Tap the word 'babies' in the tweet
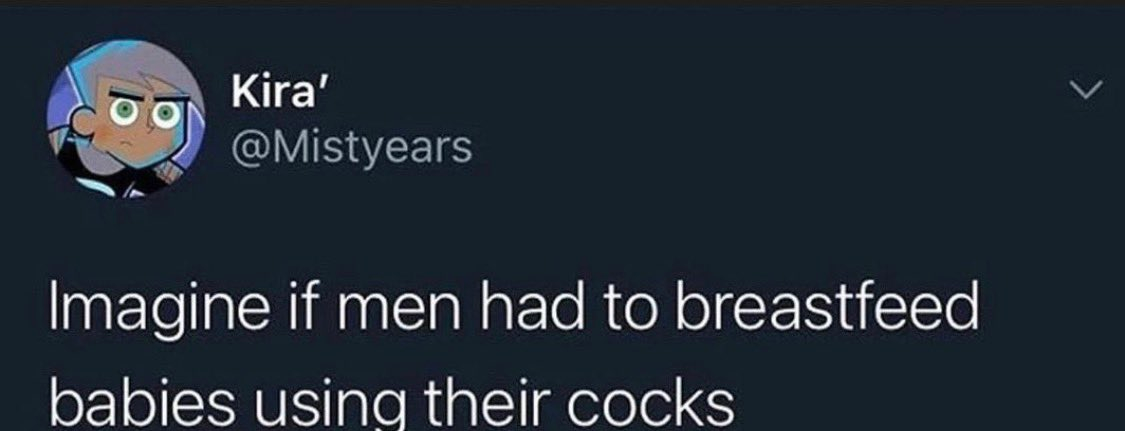 point(126,406)
